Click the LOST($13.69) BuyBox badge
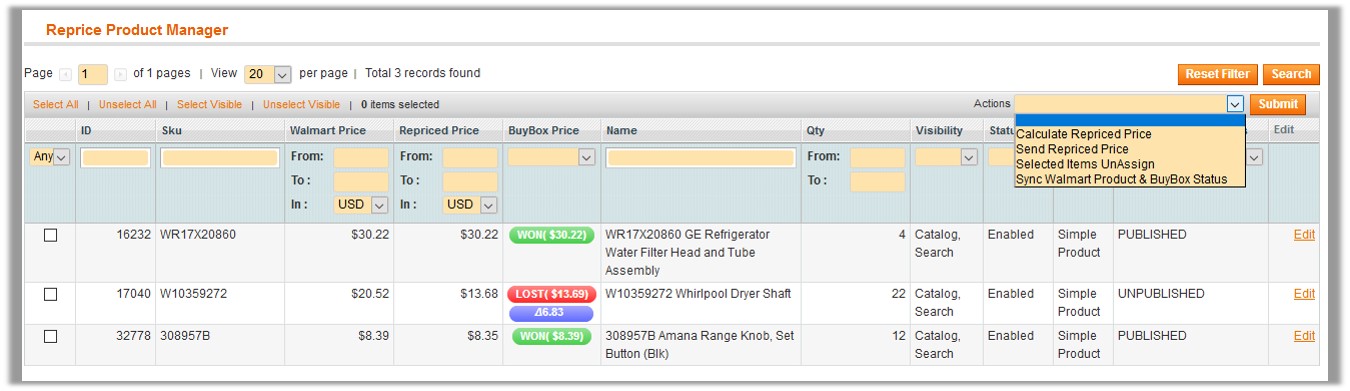The width and height of the screenshot is (1350, 391). pyautogui.click(x=552, y=294)
